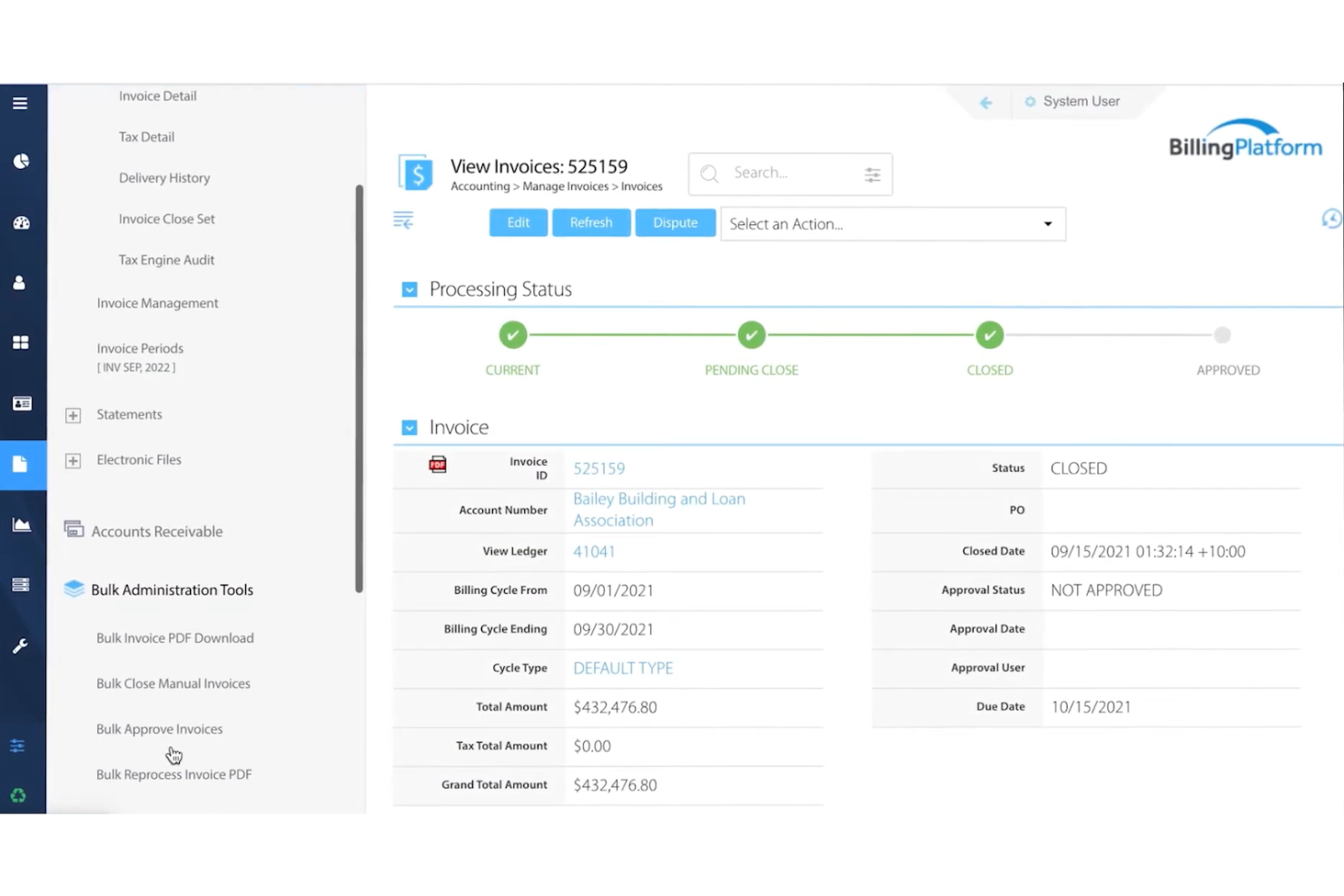
Task: Click inside the Search field
Action: pyautogui.click(x=781, y=173)
